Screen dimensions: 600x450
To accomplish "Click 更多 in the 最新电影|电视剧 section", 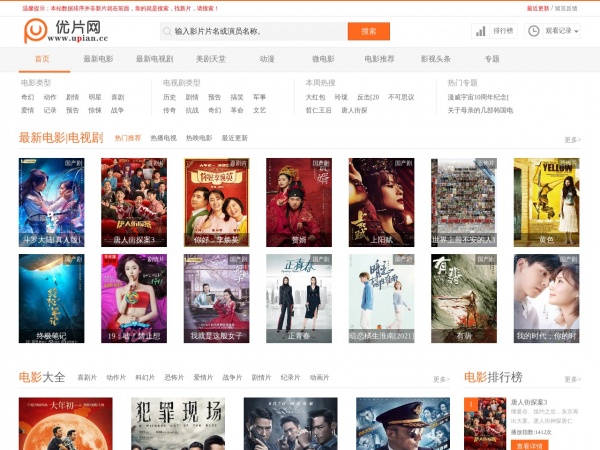I will 572,140.
